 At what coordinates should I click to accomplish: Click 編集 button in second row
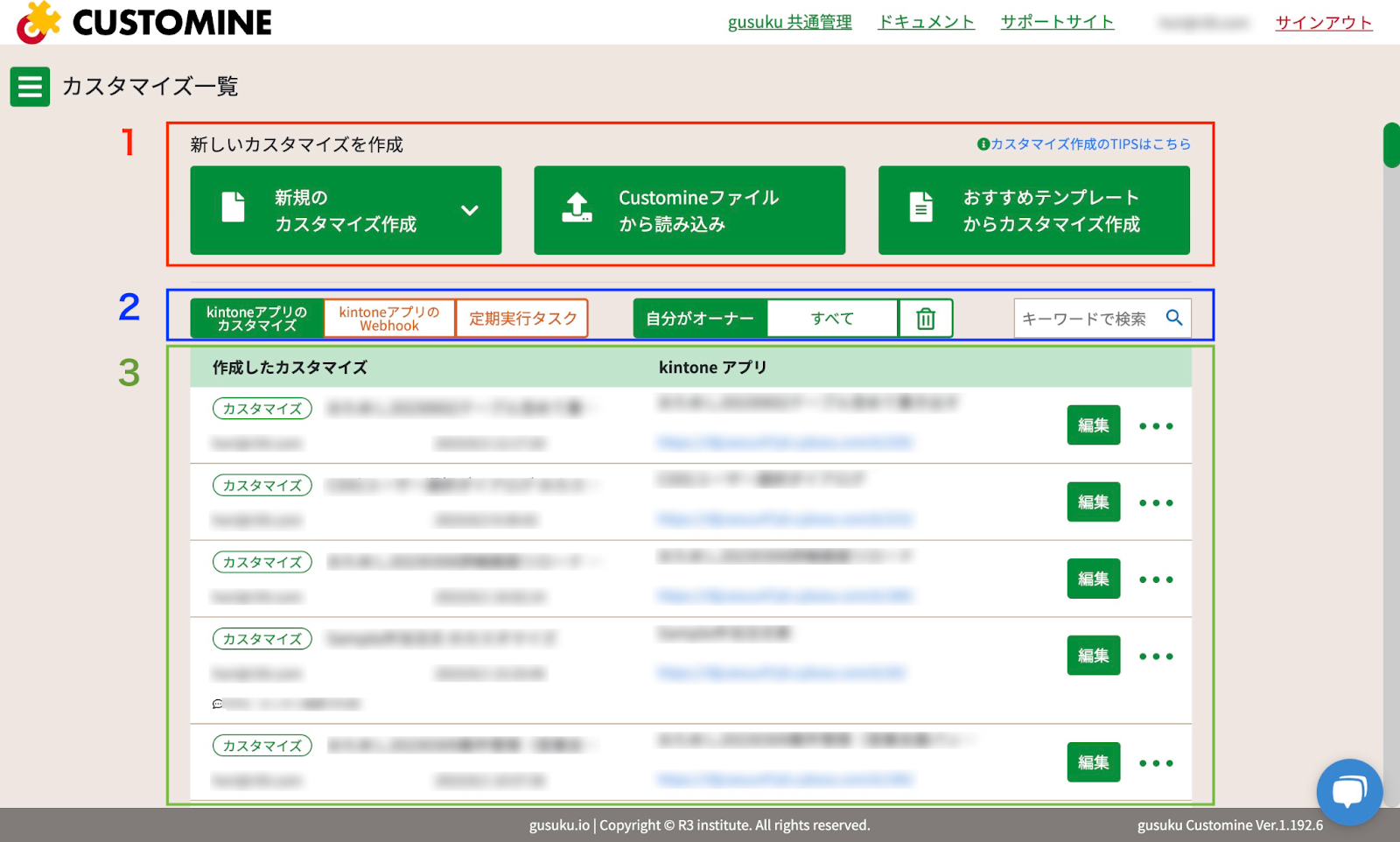point(1094,502)
